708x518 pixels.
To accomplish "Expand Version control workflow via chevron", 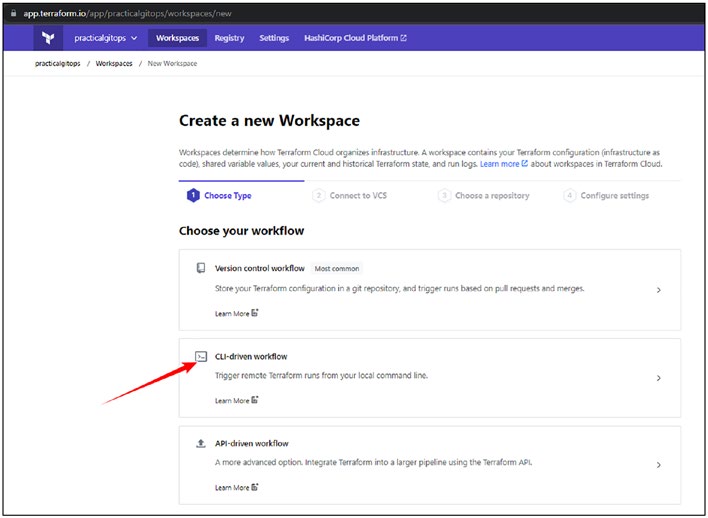I will [659, 290].
